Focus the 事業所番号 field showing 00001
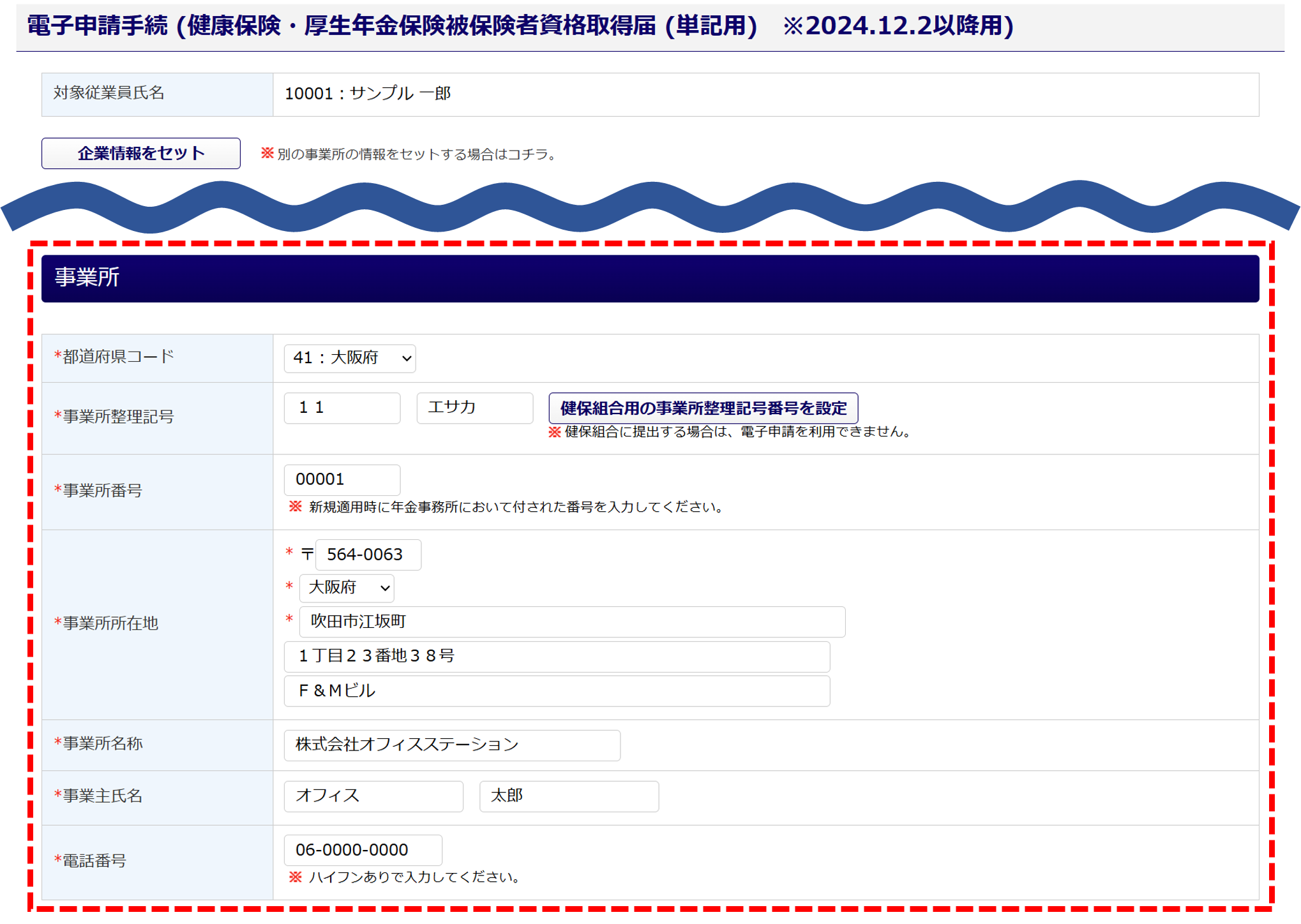The width and height of the screenshot is (1301, 924). (x=342, y=479)
